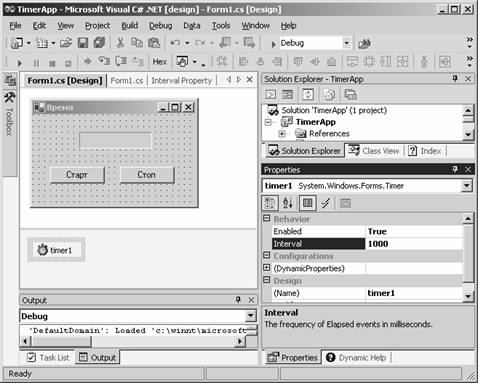478x383 pixels.
Task: Click the (Name) property value timer1
Action: coord(414,293)
